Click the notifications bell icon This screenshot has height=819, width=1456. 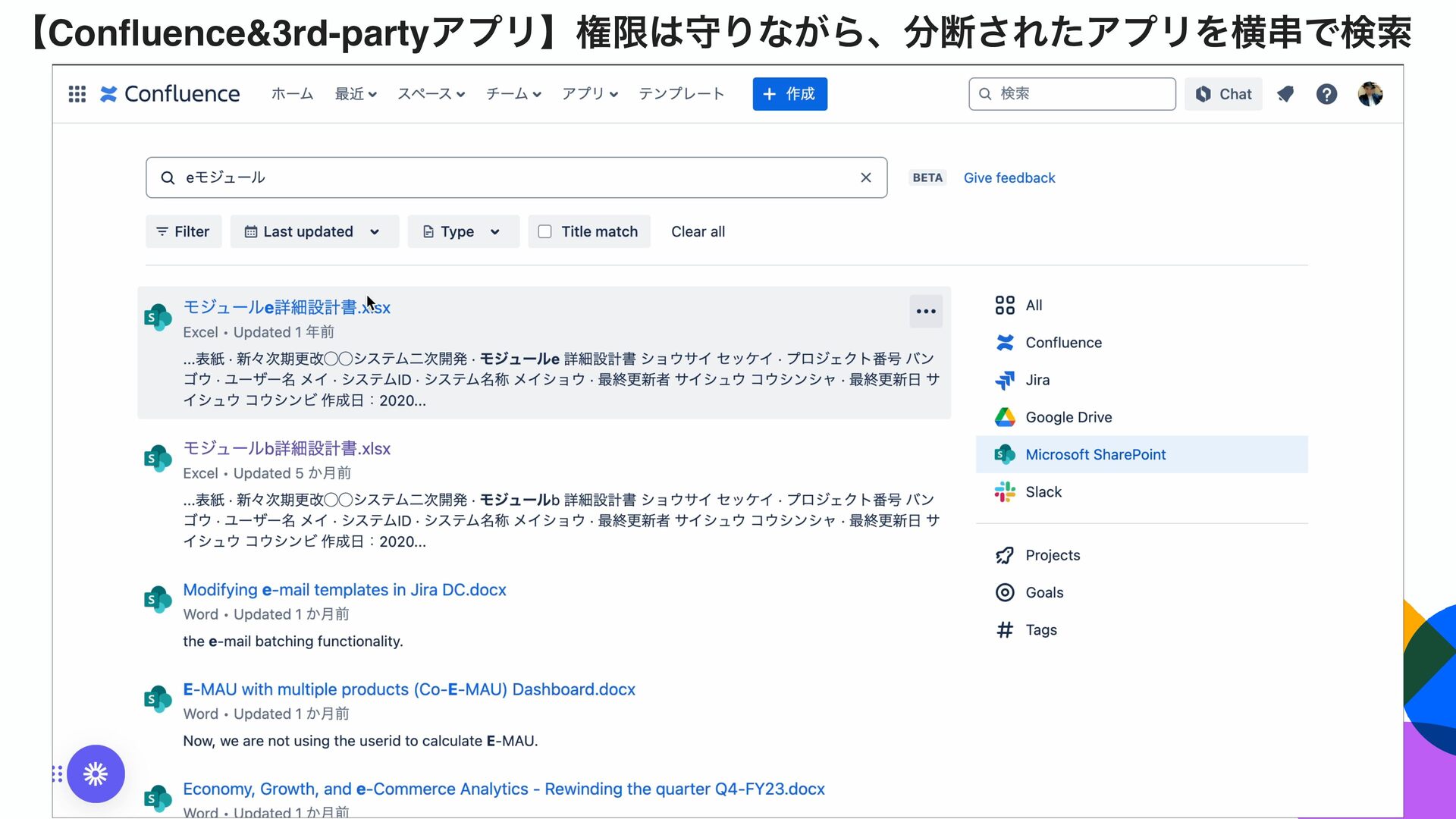click(1285, 94)
